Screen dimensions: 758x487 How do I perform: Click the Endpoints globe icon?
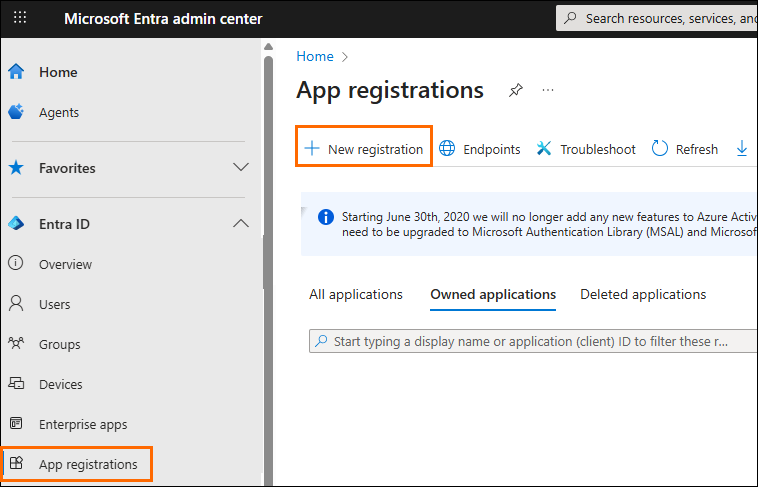pyautogui.click(x=447, y=148)
